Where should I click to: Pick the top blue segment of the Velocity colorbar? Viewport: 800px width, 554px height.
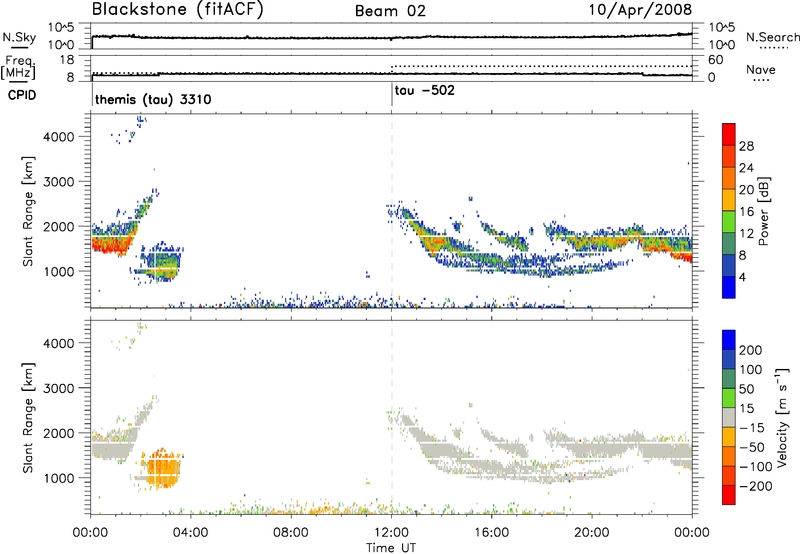[x=729, y=340]
